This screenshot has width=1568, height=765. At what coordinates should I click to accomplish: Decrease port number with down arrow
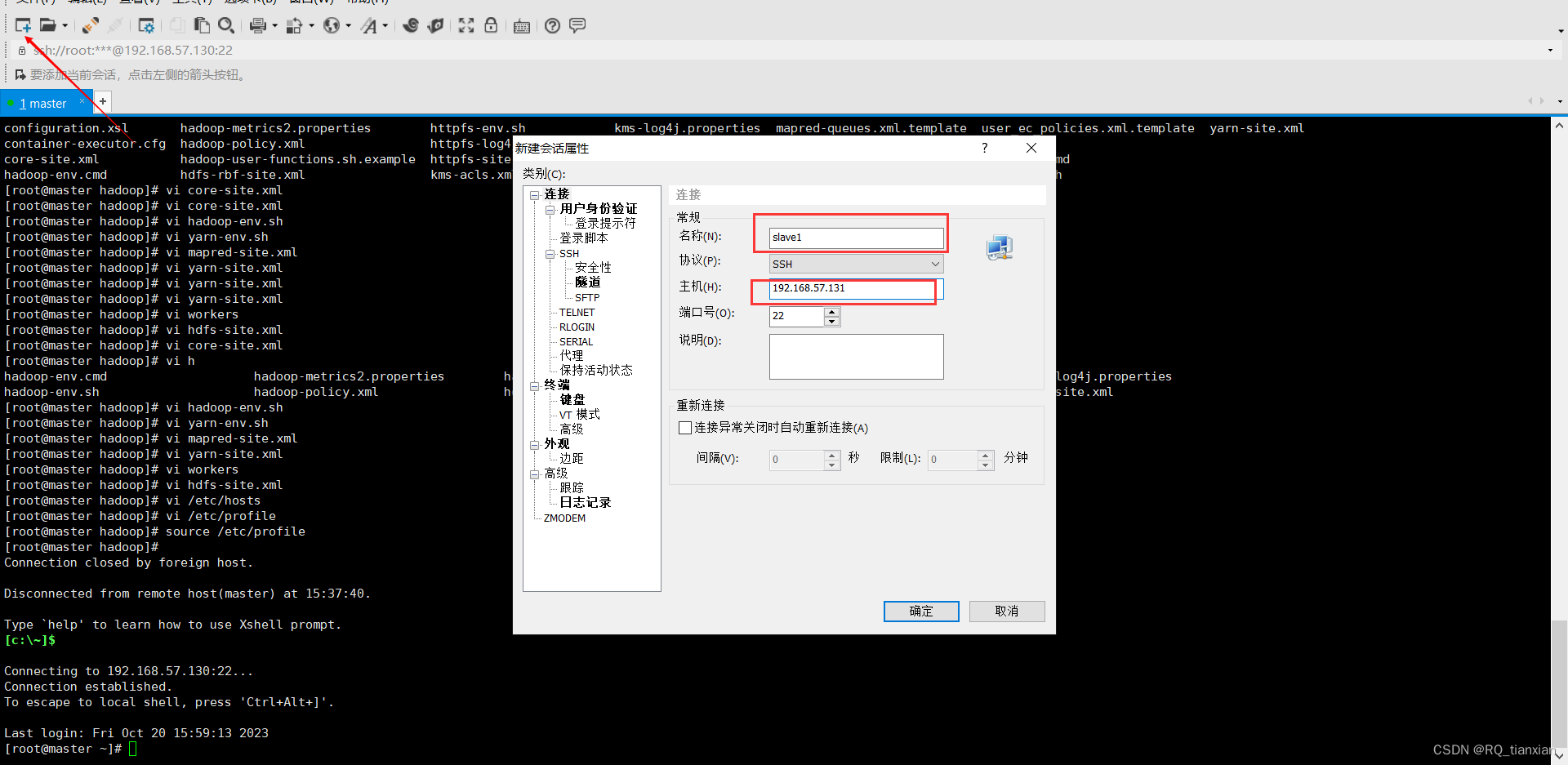(x=831, y=321)
